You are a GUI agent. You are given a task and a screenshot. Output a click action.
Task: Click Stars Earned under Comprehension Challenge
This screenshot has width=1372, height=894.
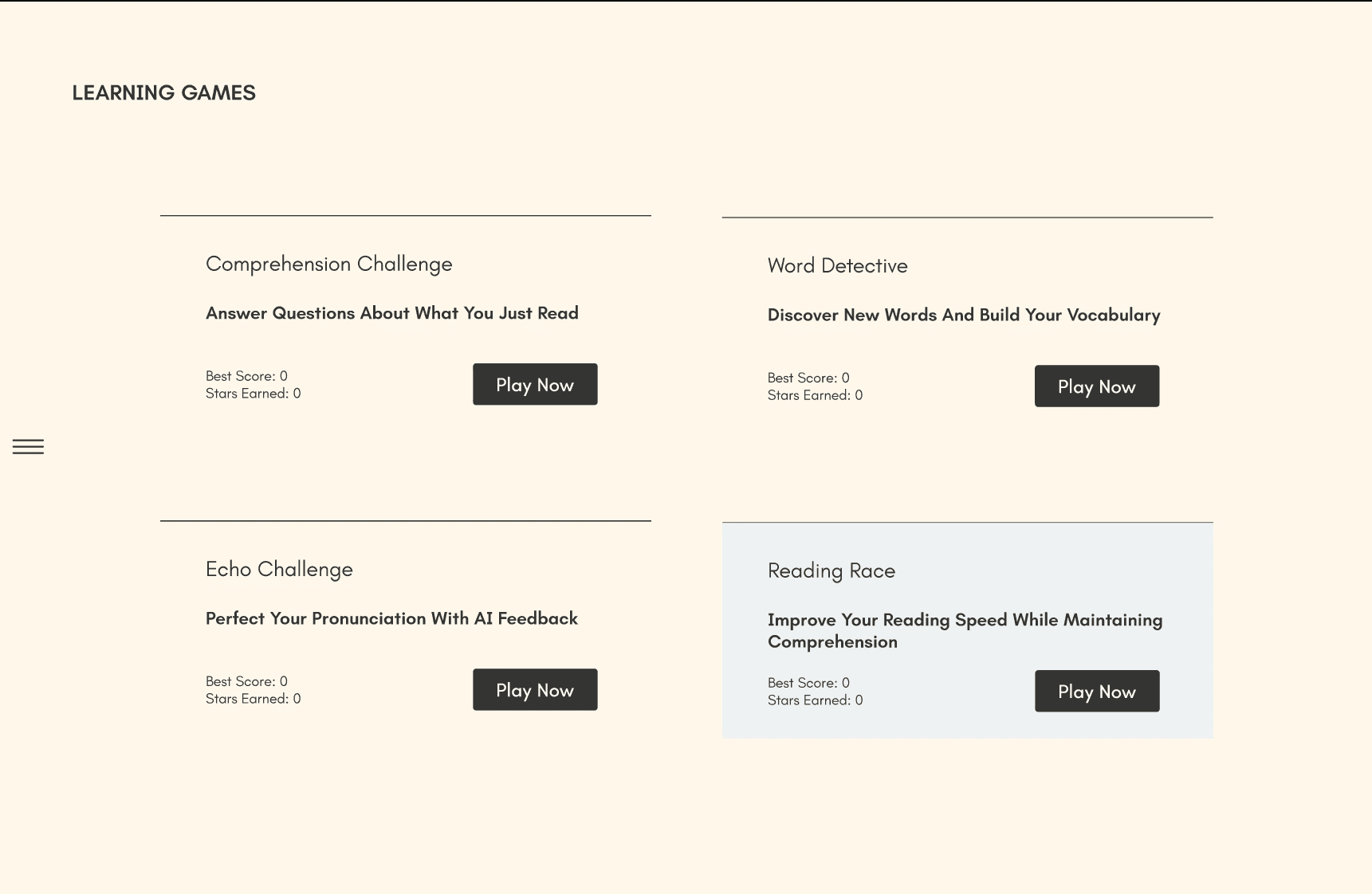point(253,394)
